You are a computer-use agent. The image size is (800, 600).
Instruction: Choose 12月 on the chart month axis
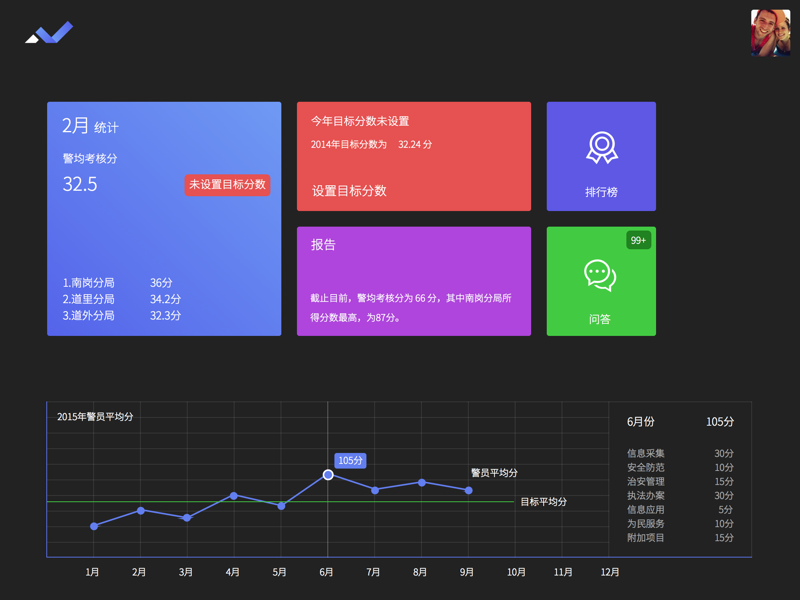pyautogui.click(x=610, y=572)
